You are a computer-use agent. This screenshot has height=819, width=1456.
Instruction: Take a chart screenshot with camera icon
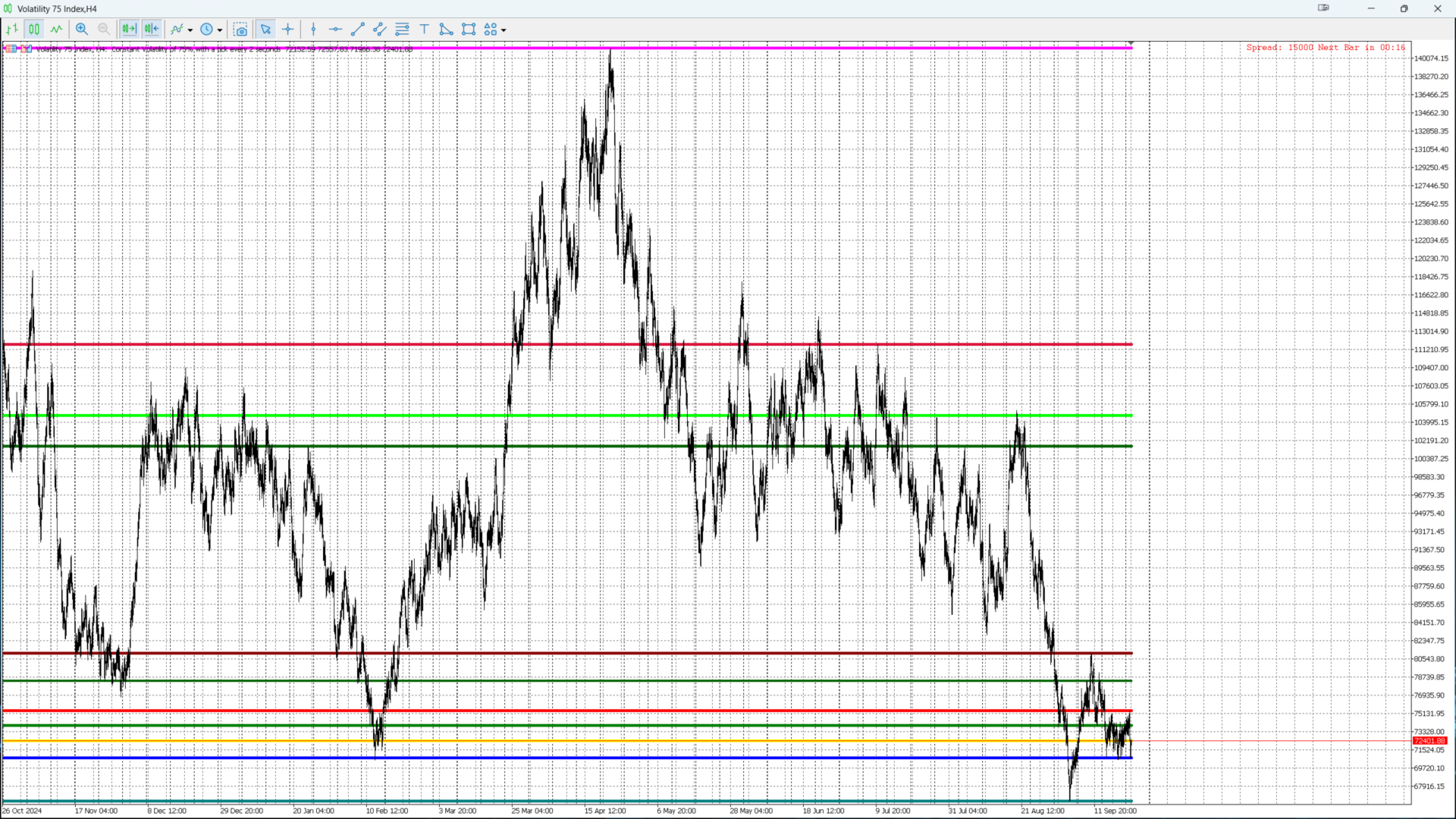240,30
